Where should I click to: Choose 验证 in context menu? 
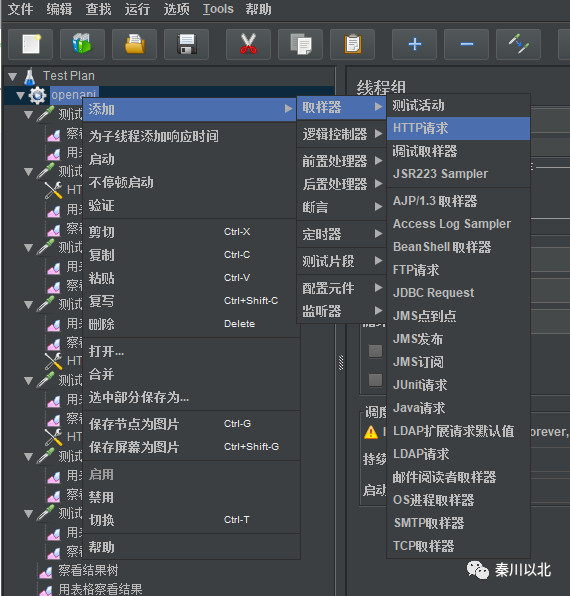coord(189,206)
